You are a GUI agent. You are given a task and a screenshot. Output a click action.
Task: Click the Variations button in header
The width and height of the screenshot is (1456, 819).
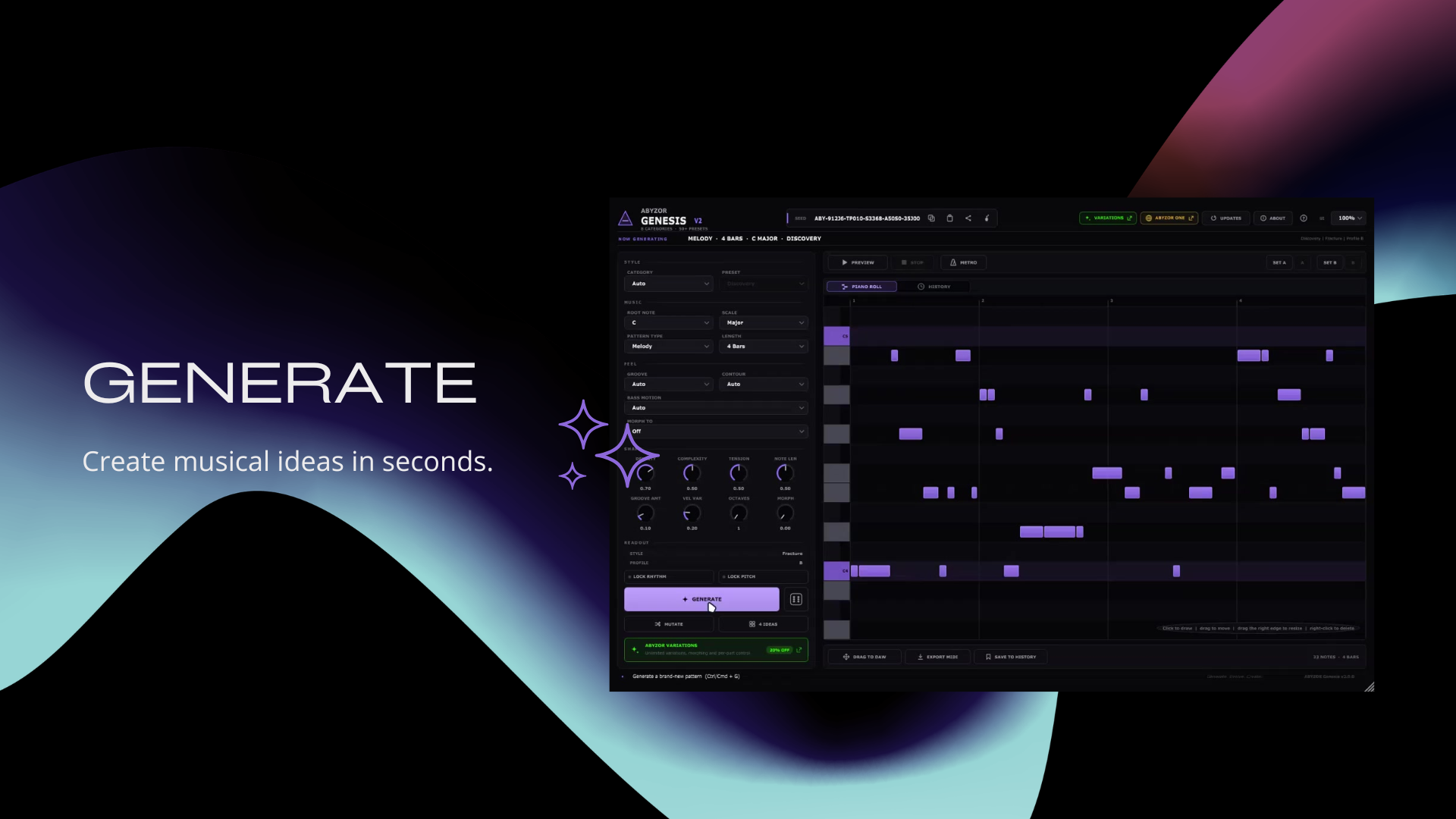pos(1108,218)
